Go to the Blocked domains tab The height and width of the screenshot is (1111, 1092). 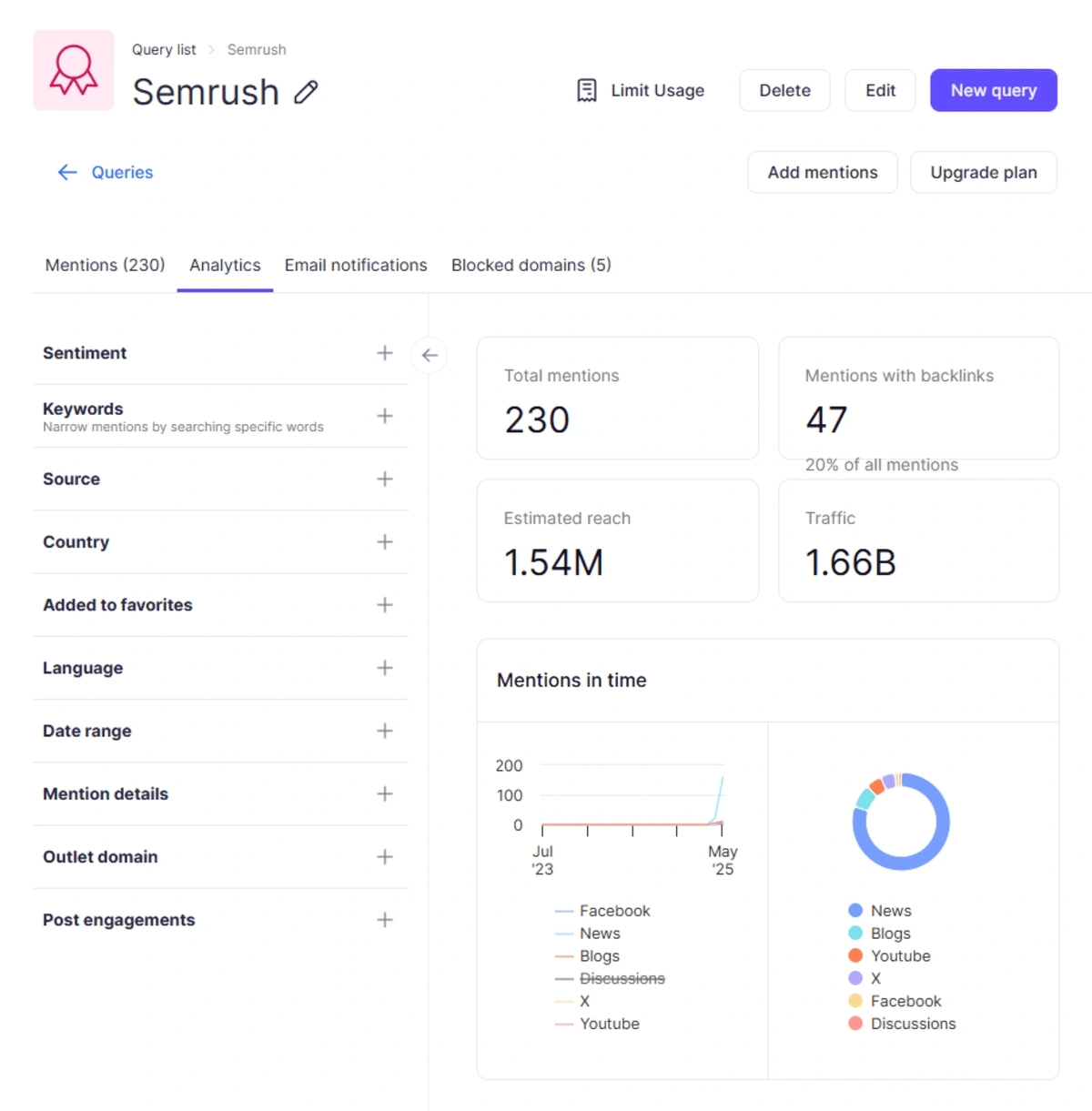click(x=531, y=265)
